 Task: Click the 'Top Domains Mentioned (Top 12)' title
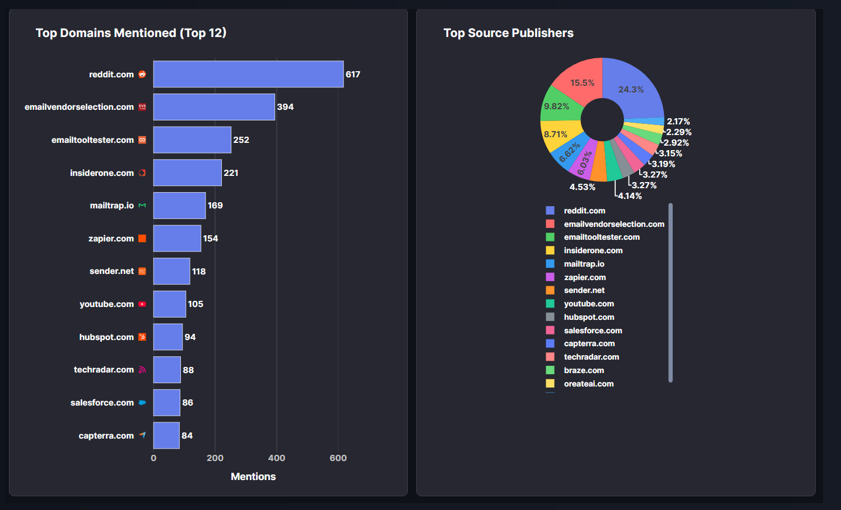click(x=131, y=33)
